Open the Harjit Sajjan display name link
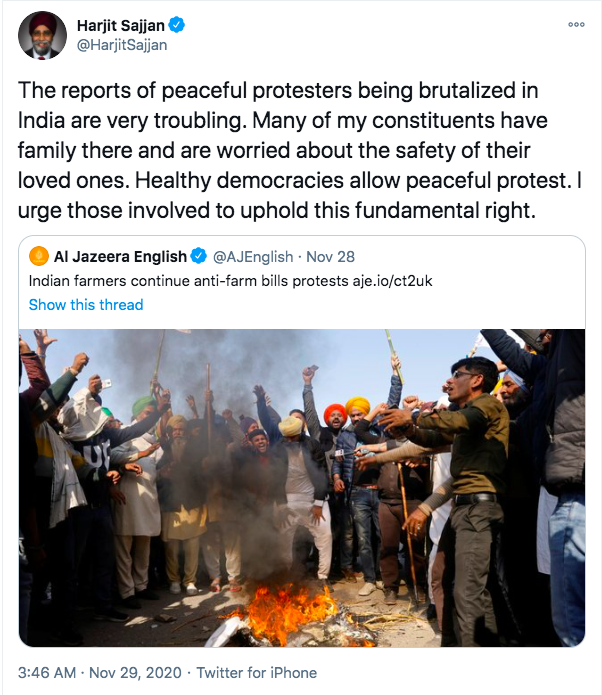 click(120, 25)
